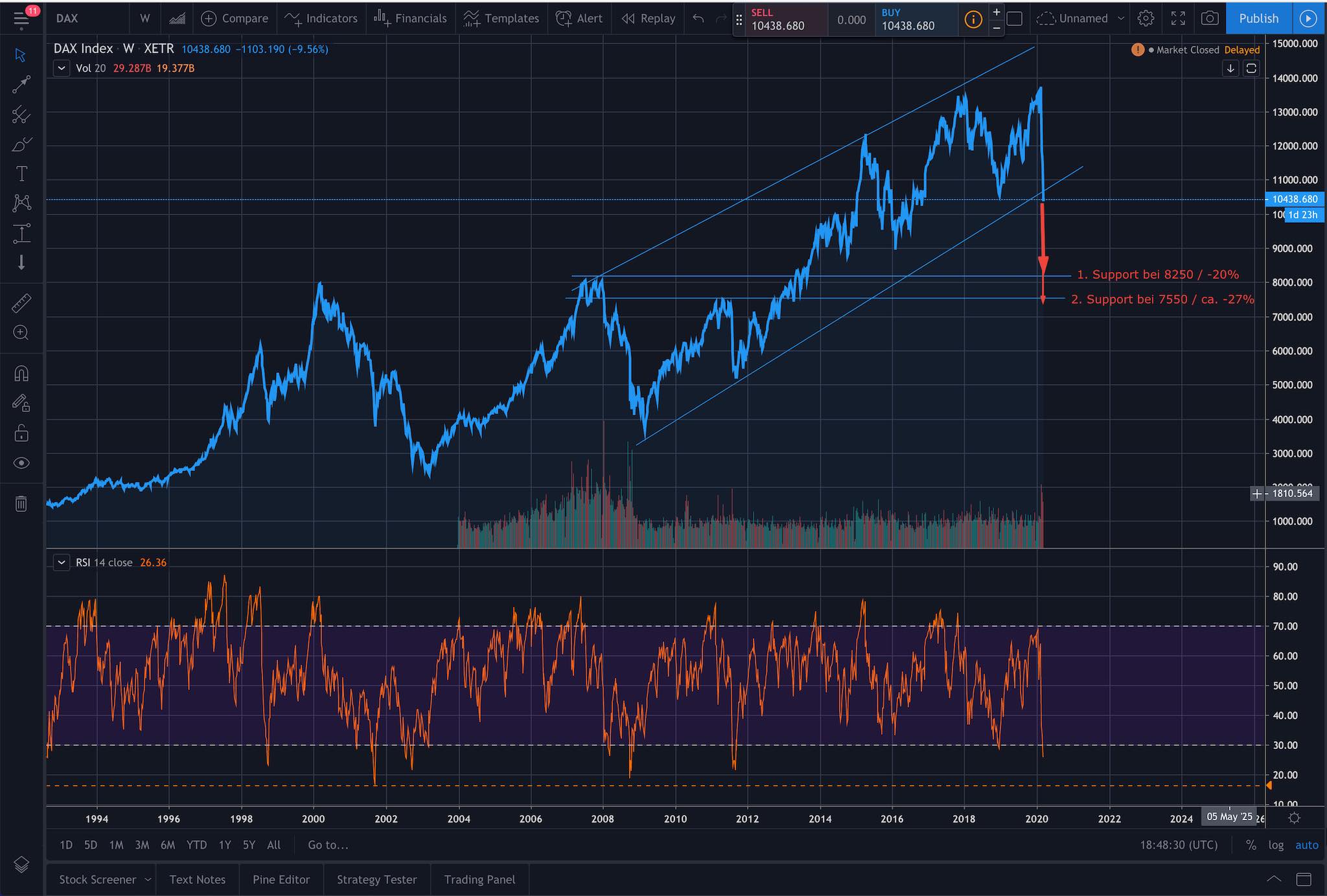Viewport: 1327px width, 896px height.
Task: Click the Publish button
Action: point(1258,18)
